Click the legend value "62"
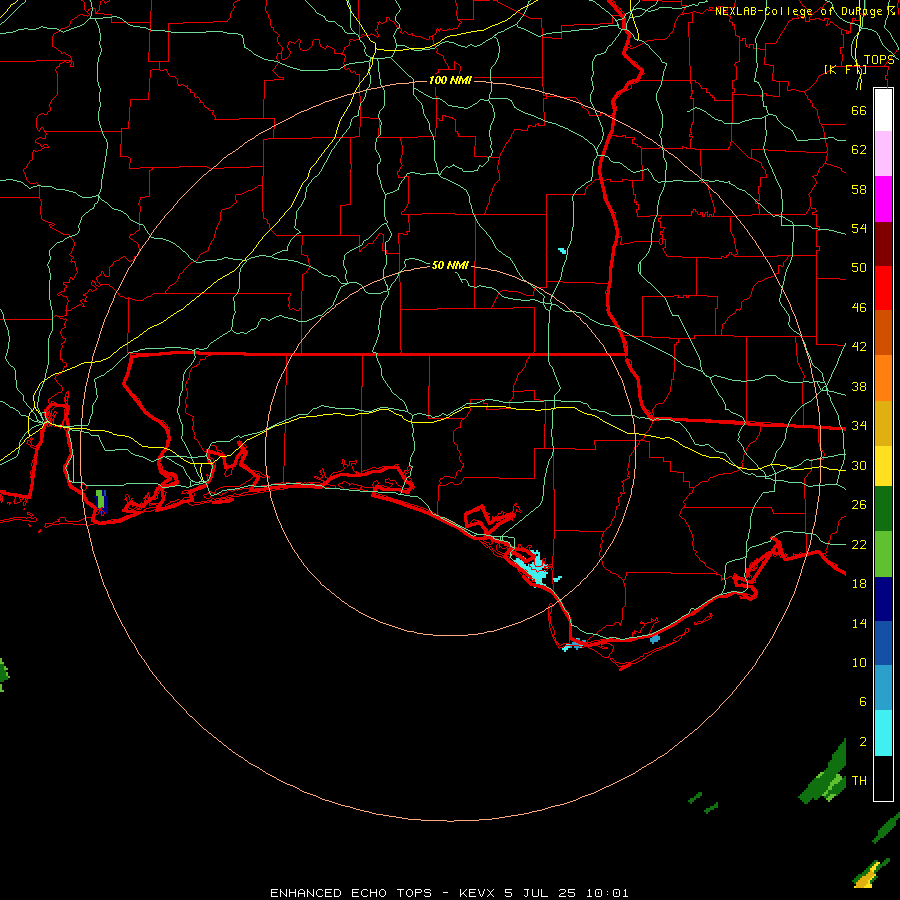 pos(859,150)
